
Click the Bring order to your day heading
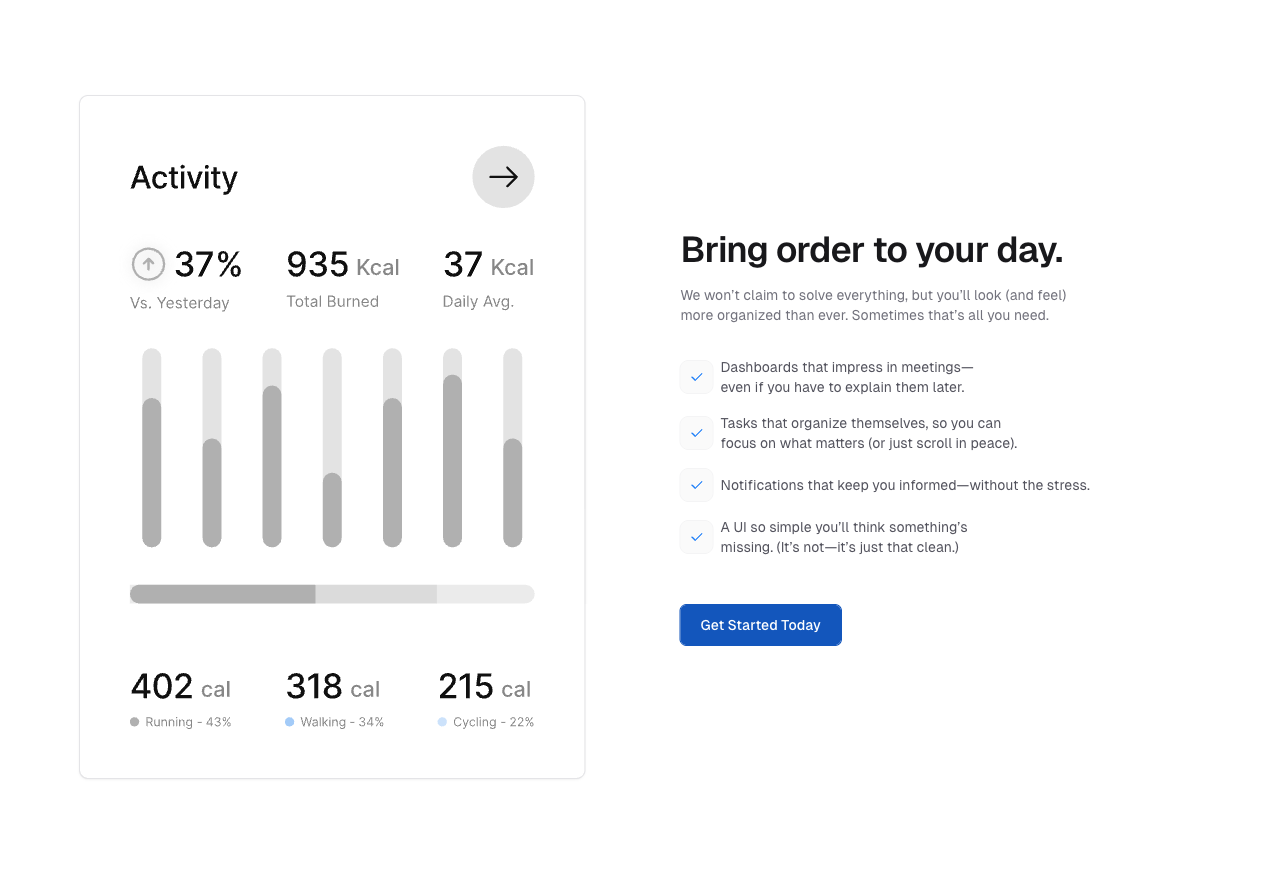pos(871,250)
